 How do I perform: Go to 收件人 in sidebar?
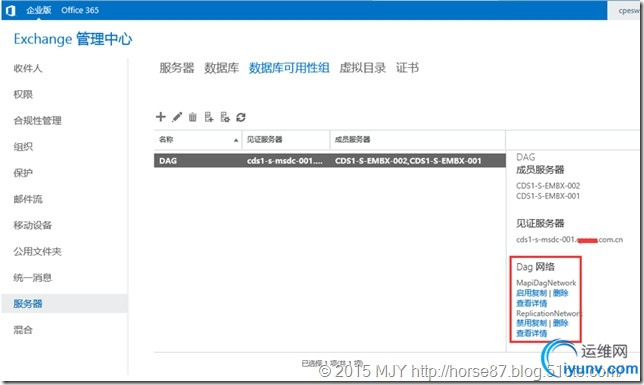coord(28,68)
